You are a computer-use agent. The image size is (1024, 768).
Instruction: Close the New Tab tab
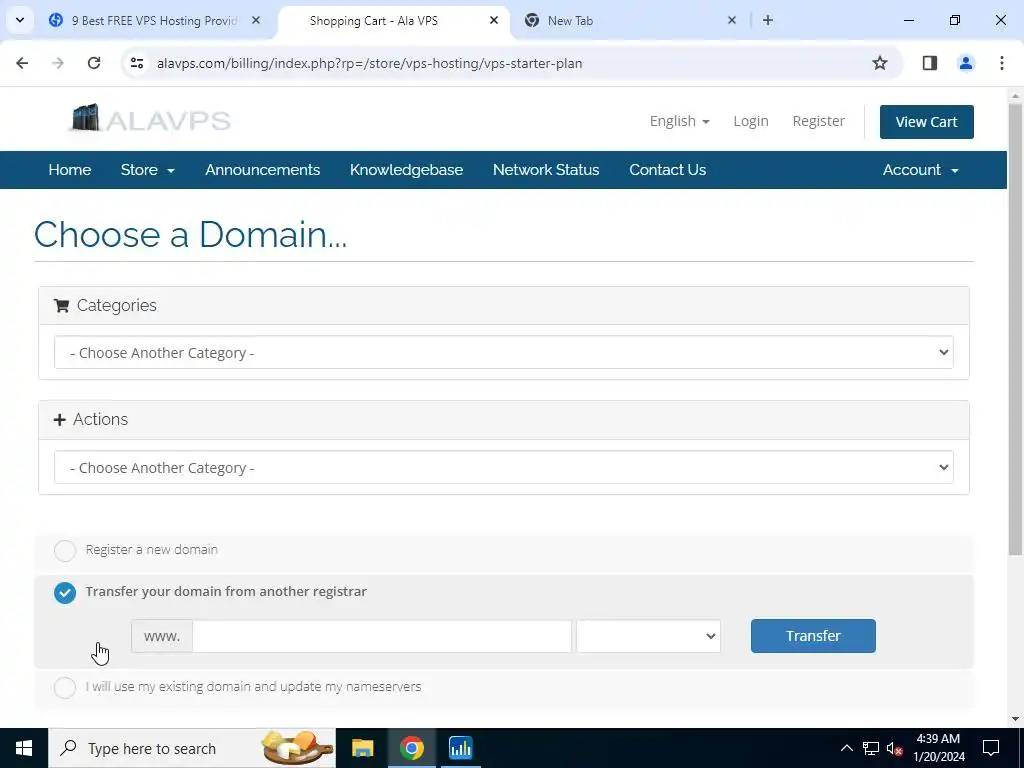[x=731, y=20]
